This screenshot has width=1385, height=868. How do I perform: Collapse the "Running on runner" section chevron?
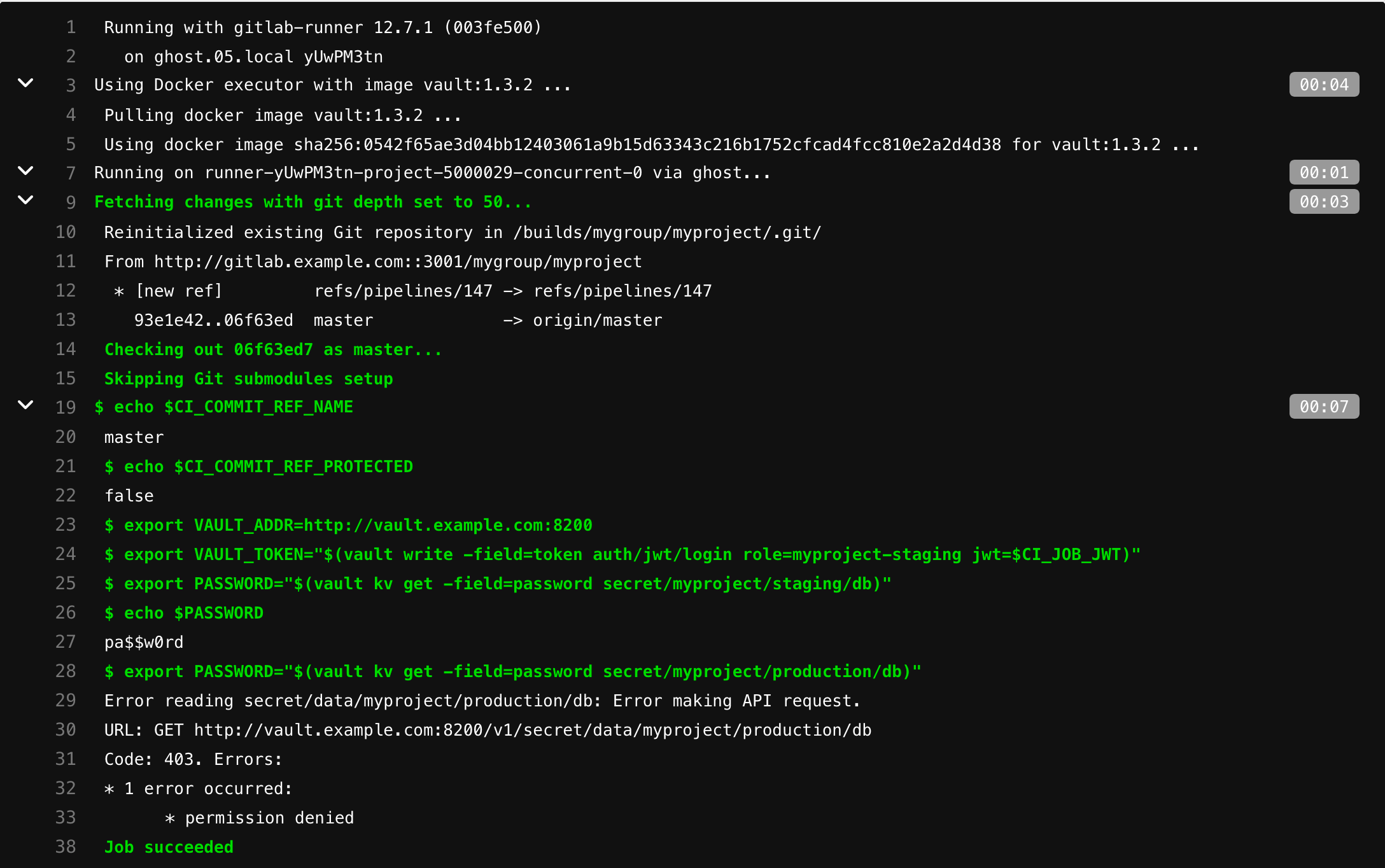(25, 172)
